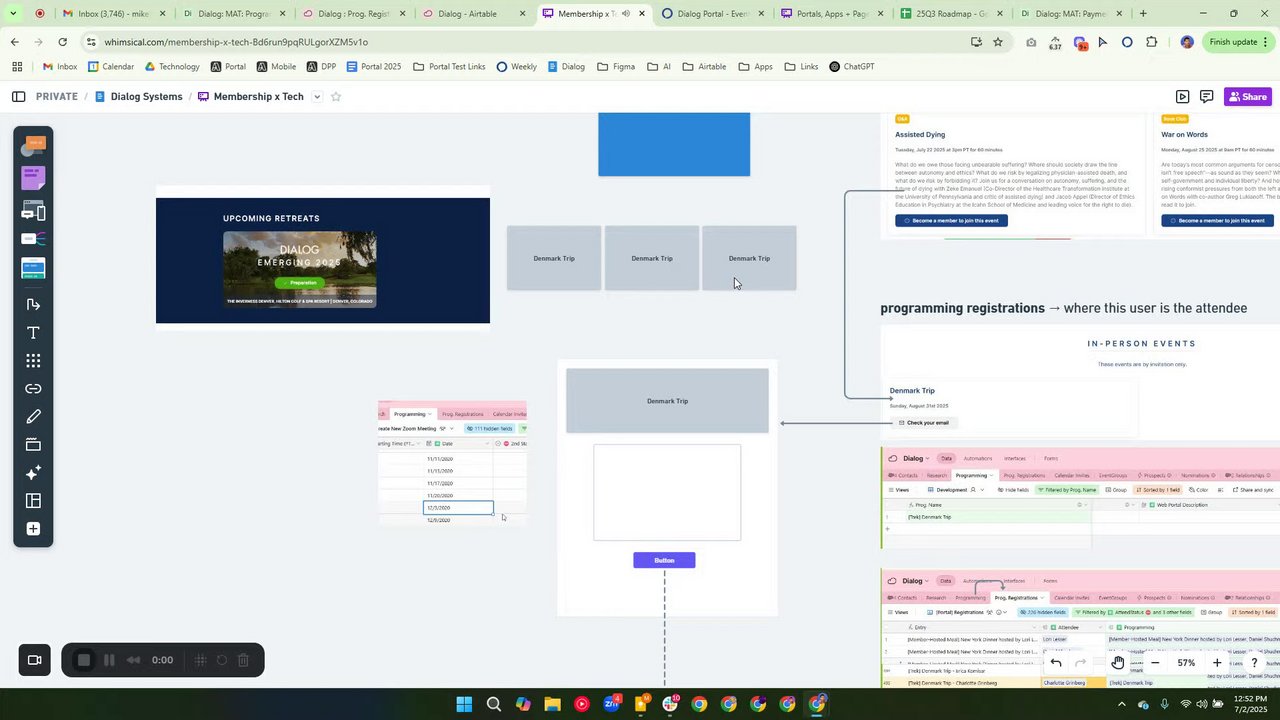
Task: Select the shapes tool in Whimsical toolbar
Action: (34, 147)
